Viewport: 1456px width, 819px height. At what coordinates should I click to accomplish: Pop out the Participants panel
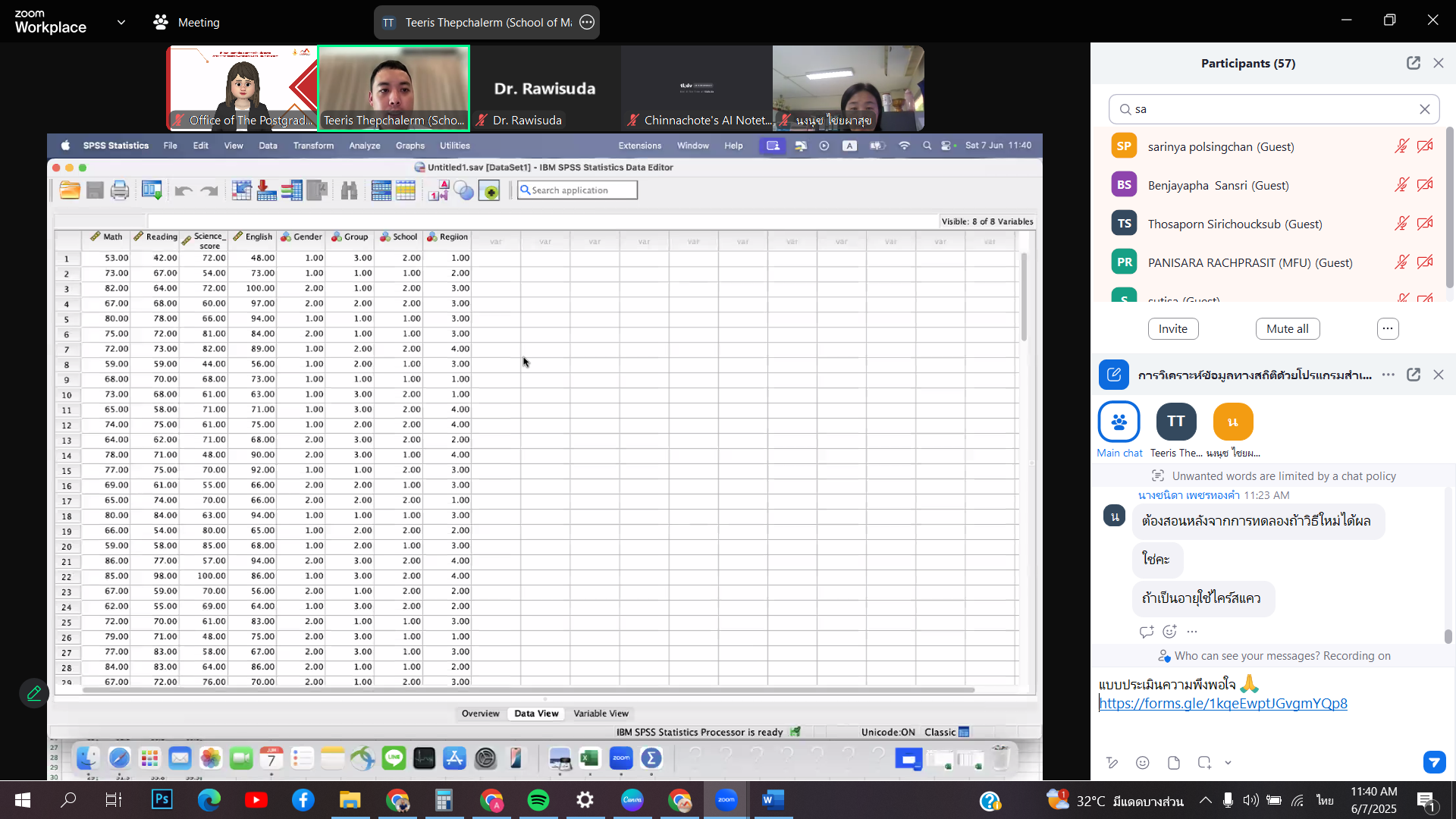1414,63
